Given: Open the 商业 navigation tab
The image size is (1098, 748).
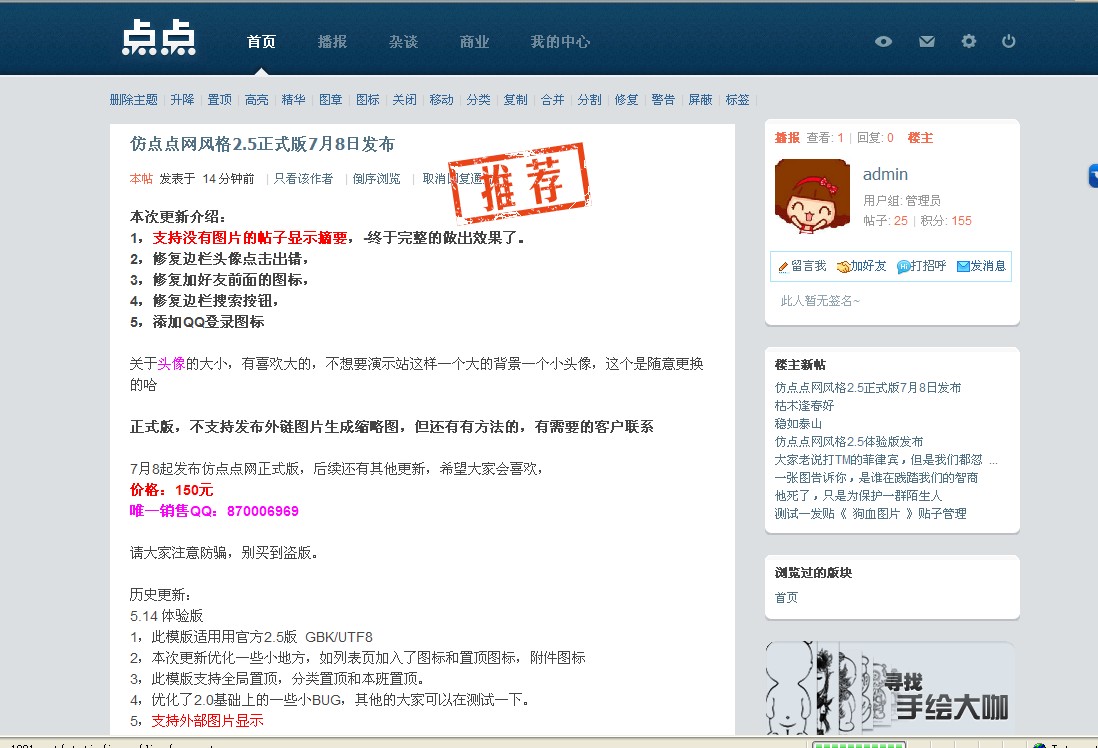Looking at the screenshot, I should point(474,42).
